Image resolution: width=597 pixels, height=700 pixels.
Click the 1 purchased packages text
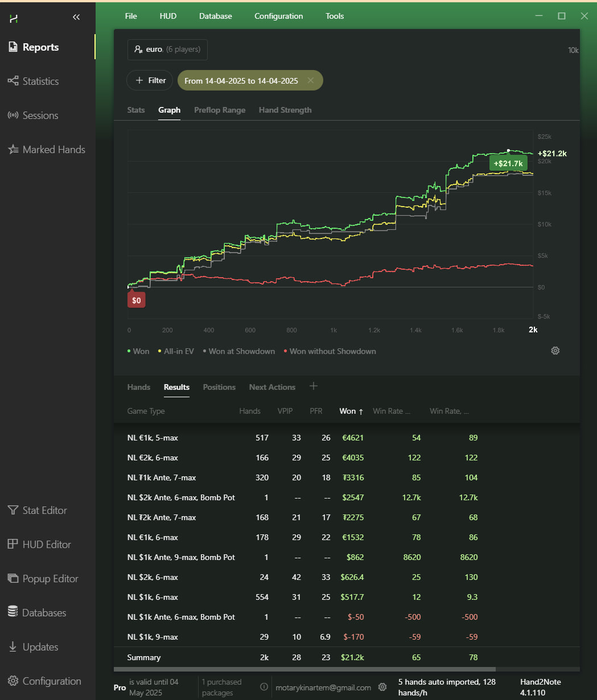click(x=221, y=687)
